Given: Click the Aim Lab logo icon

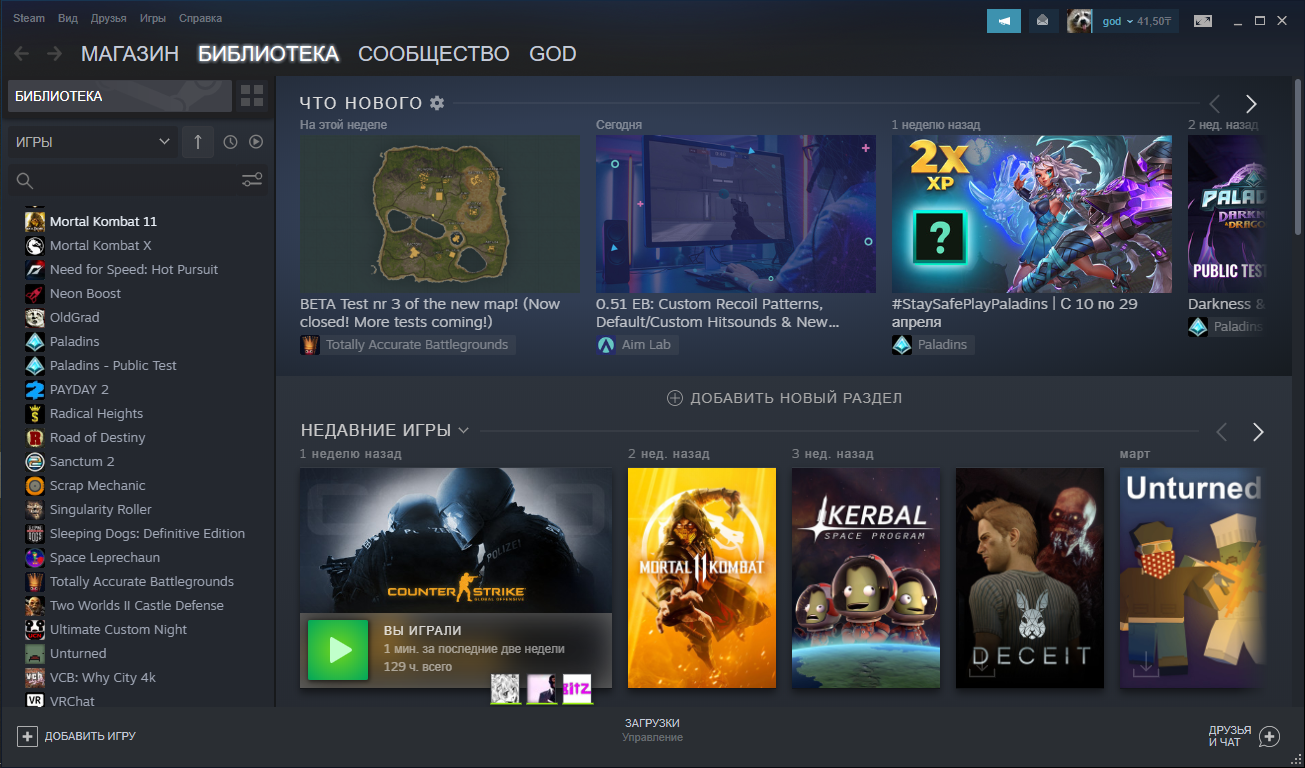Looking at the screenshot, I should pos(606,345).
